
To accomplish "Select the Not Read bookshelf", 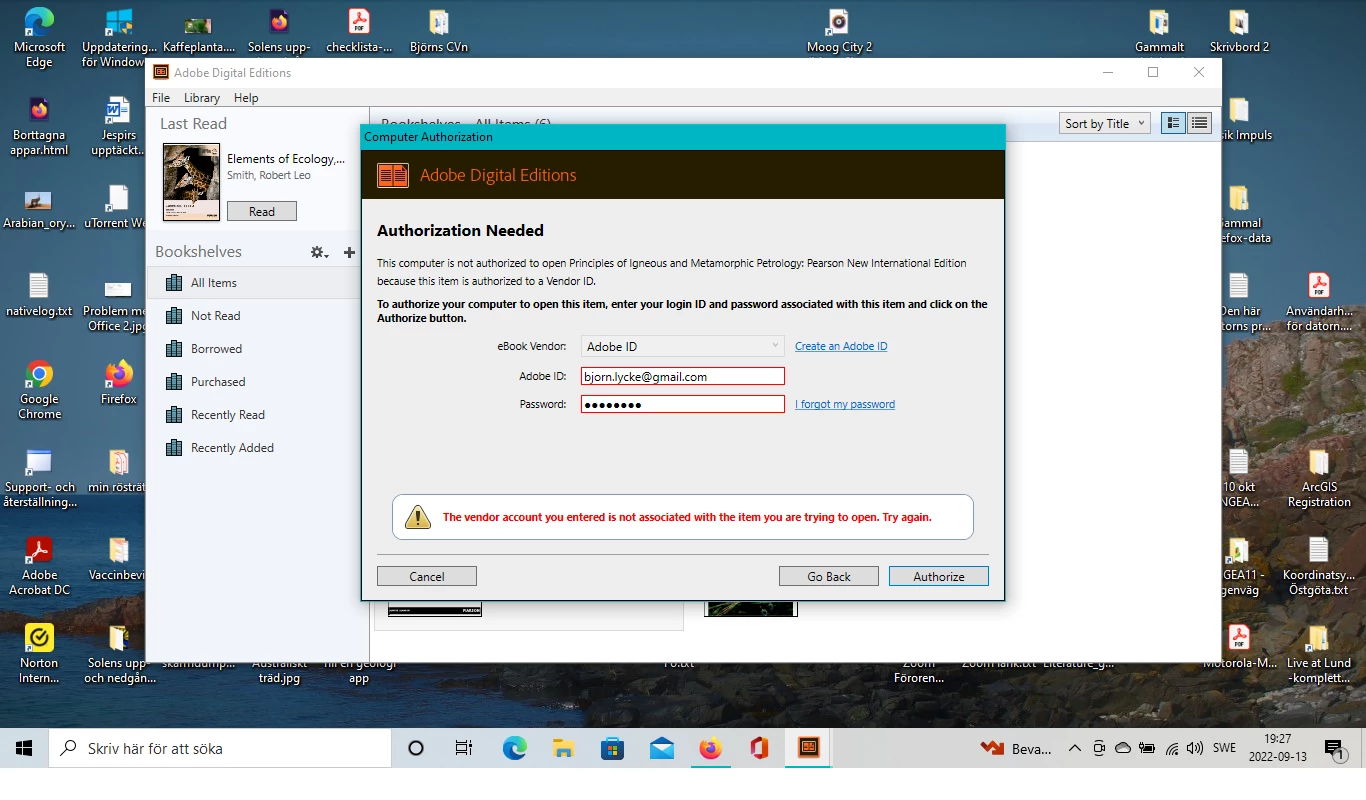I will [x=254, y=316].
